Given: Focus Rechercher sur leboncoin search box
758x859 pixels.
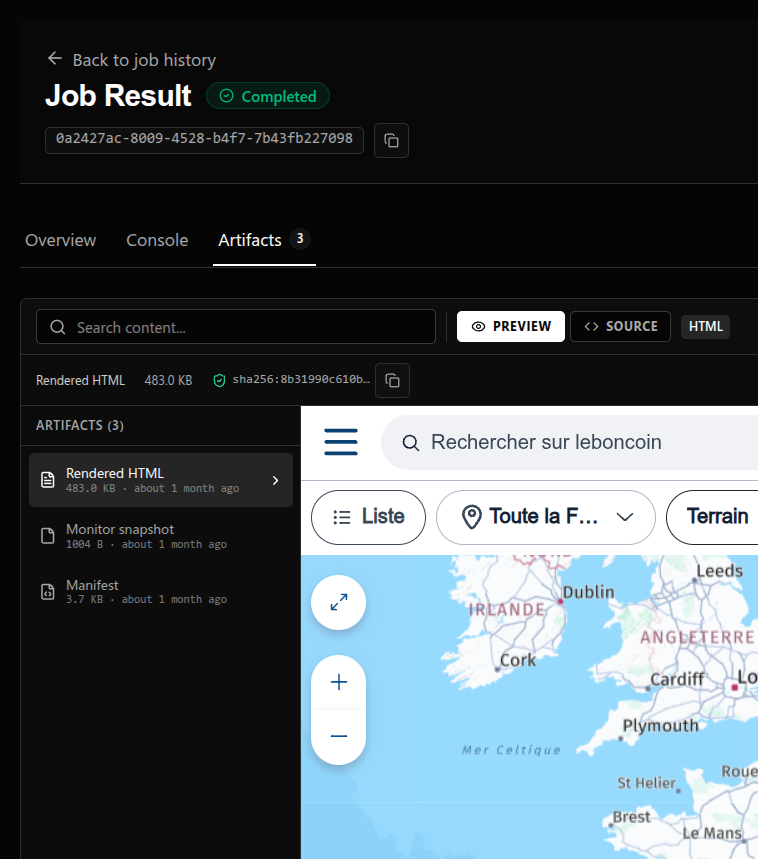Looking at the screenshot, I should point(570,442).
